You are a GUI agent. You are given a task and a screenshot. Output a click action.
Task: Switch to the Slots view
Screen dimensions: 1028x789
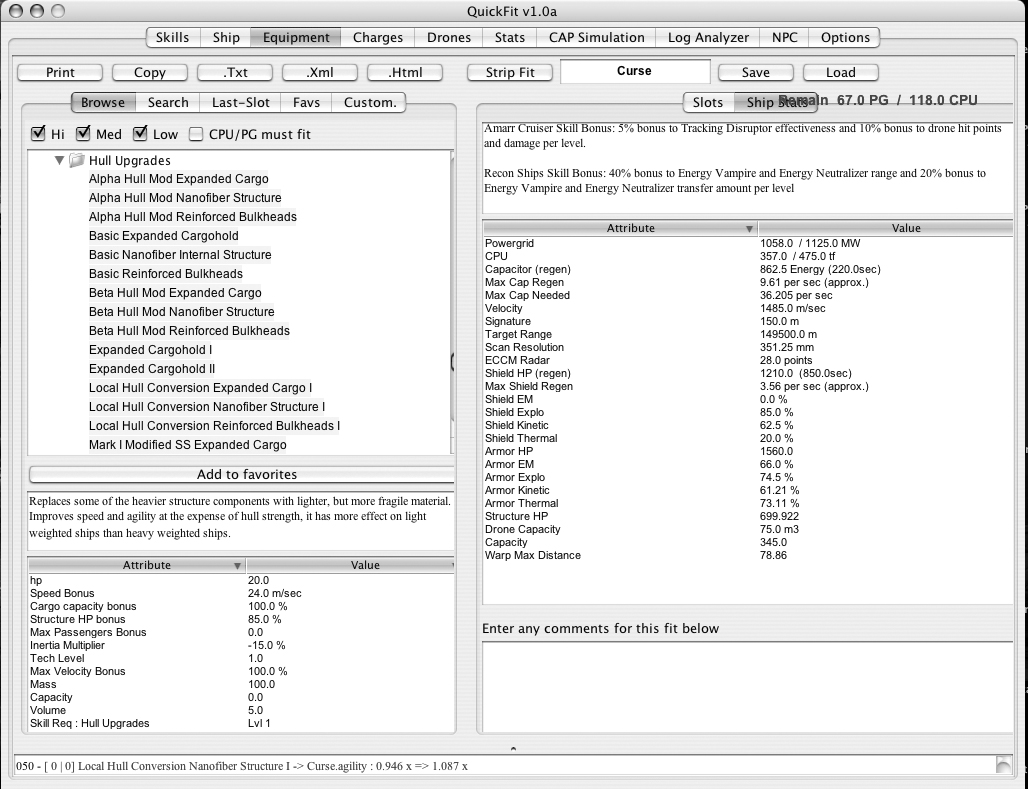click(708, 102)
